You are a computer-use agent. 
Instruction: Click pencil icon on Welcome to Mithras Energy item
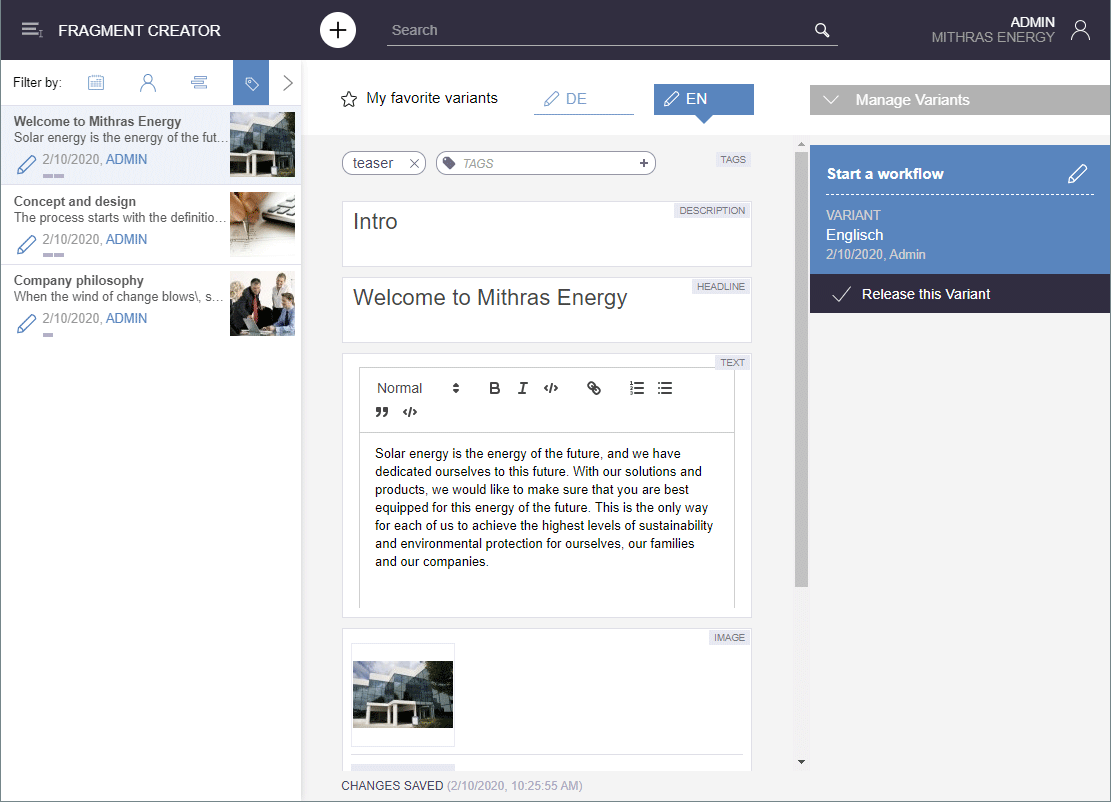point(26,165)
